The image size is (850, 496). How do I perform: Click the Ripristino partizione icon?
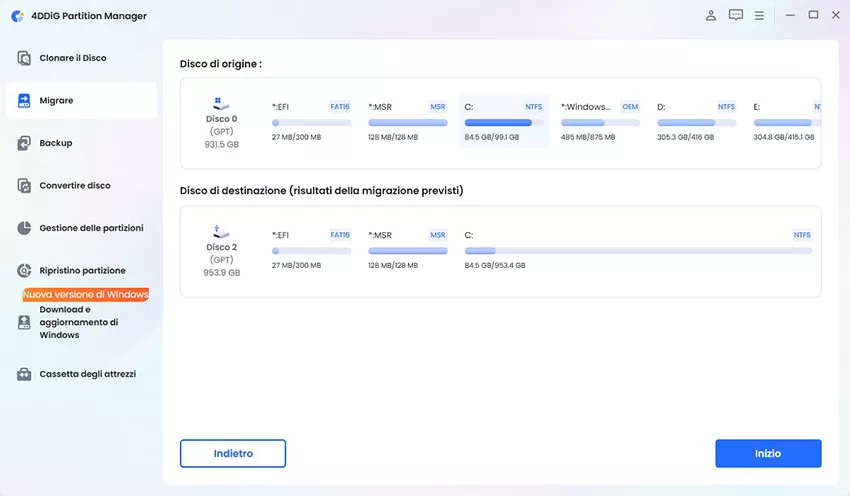(24, 271)
